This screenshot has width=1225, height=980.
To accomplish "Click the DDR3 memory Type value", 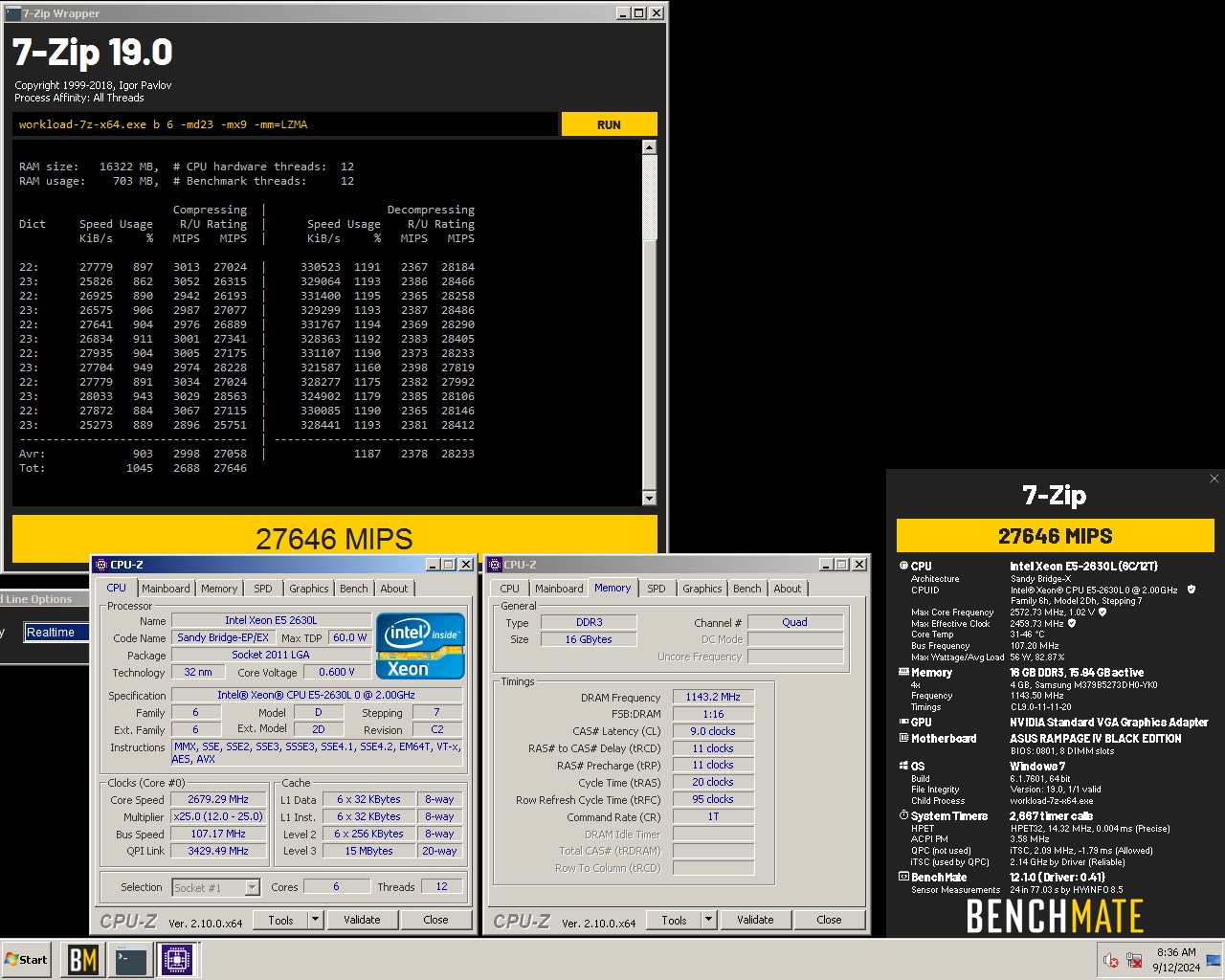I will point(590,622).
